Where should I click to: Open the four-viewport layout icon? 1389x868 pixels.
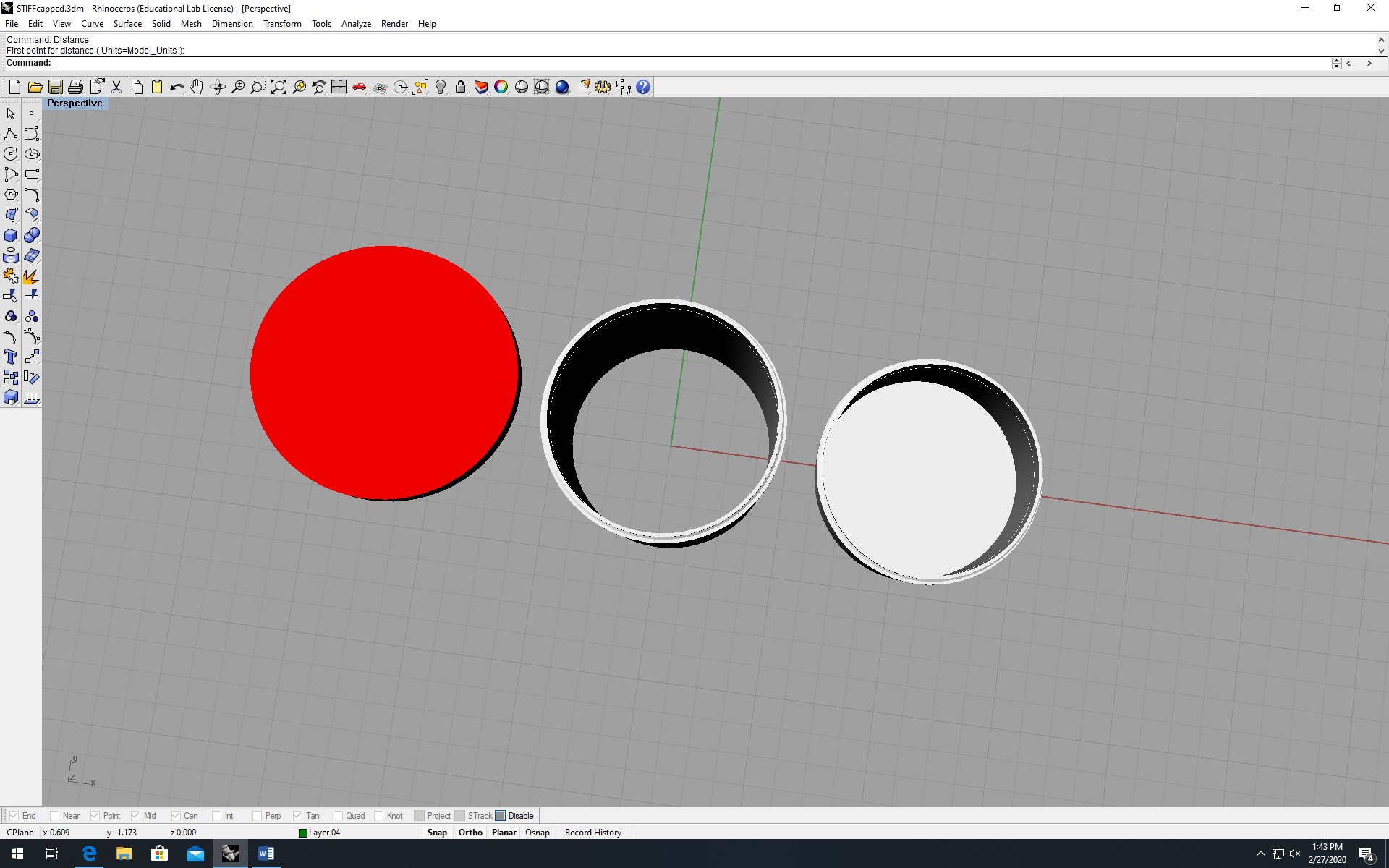(339, 88)
